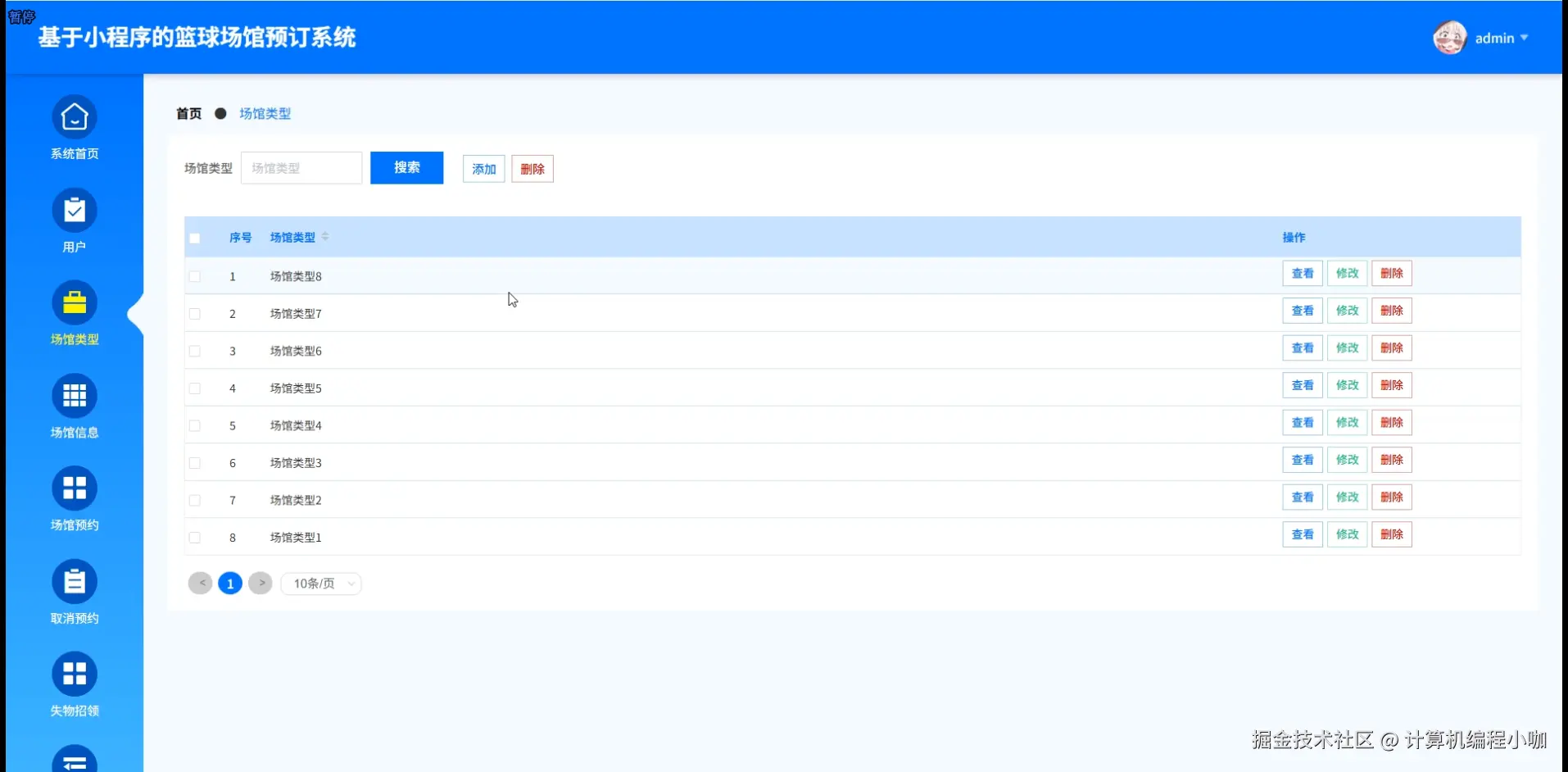Go to the next page arrow
The width and height of the screenshot is (1568, 772).
(261, 584)
